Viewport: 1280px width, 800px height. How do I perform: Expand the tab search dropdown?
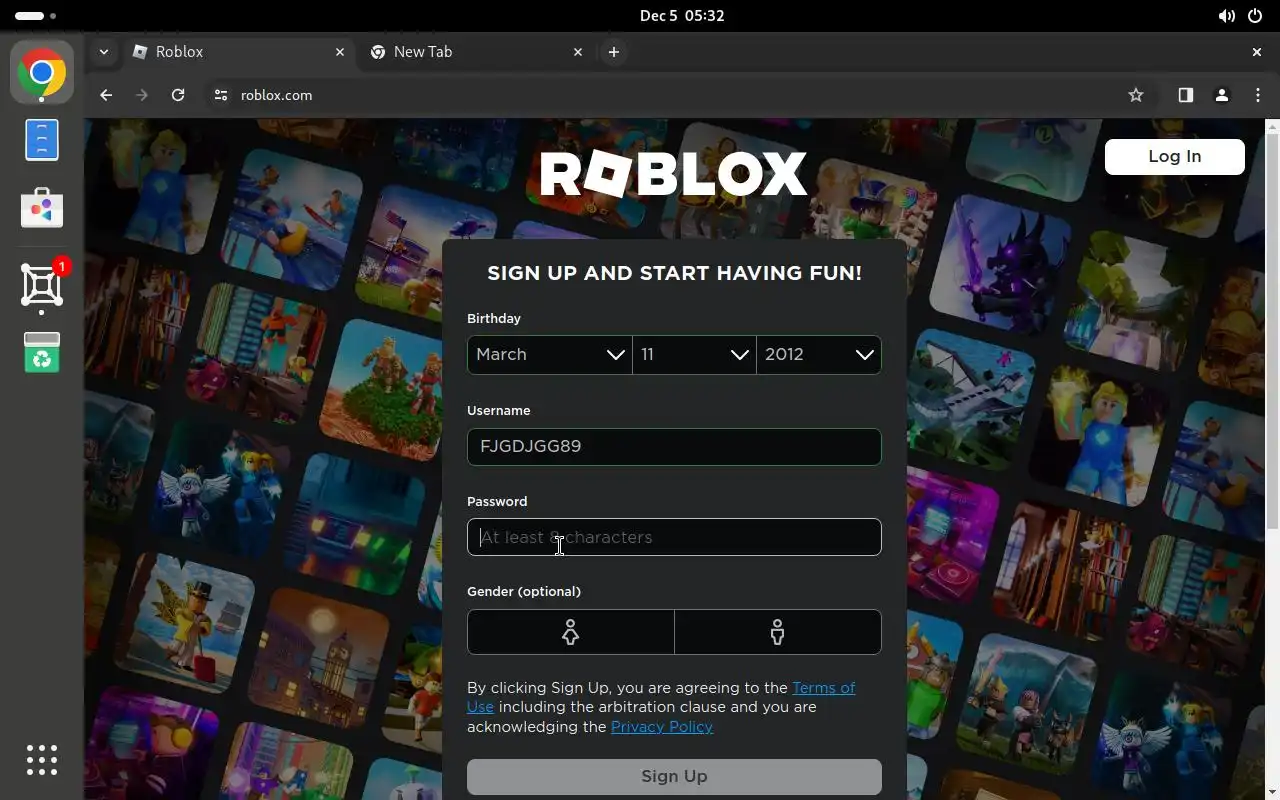(103, 52)
